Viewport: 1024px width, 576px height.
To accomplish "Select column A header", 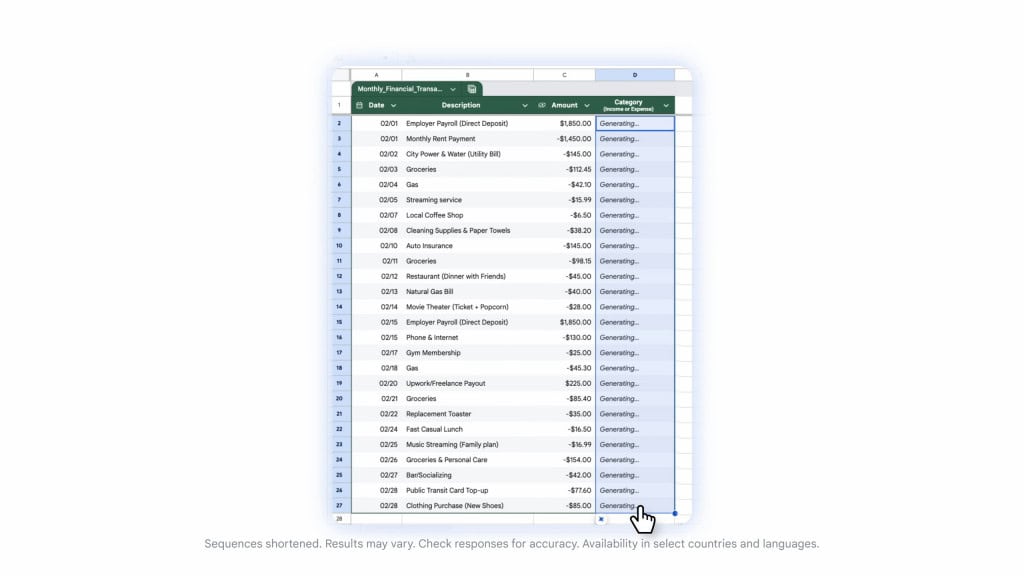I will [x=376, y=75].
